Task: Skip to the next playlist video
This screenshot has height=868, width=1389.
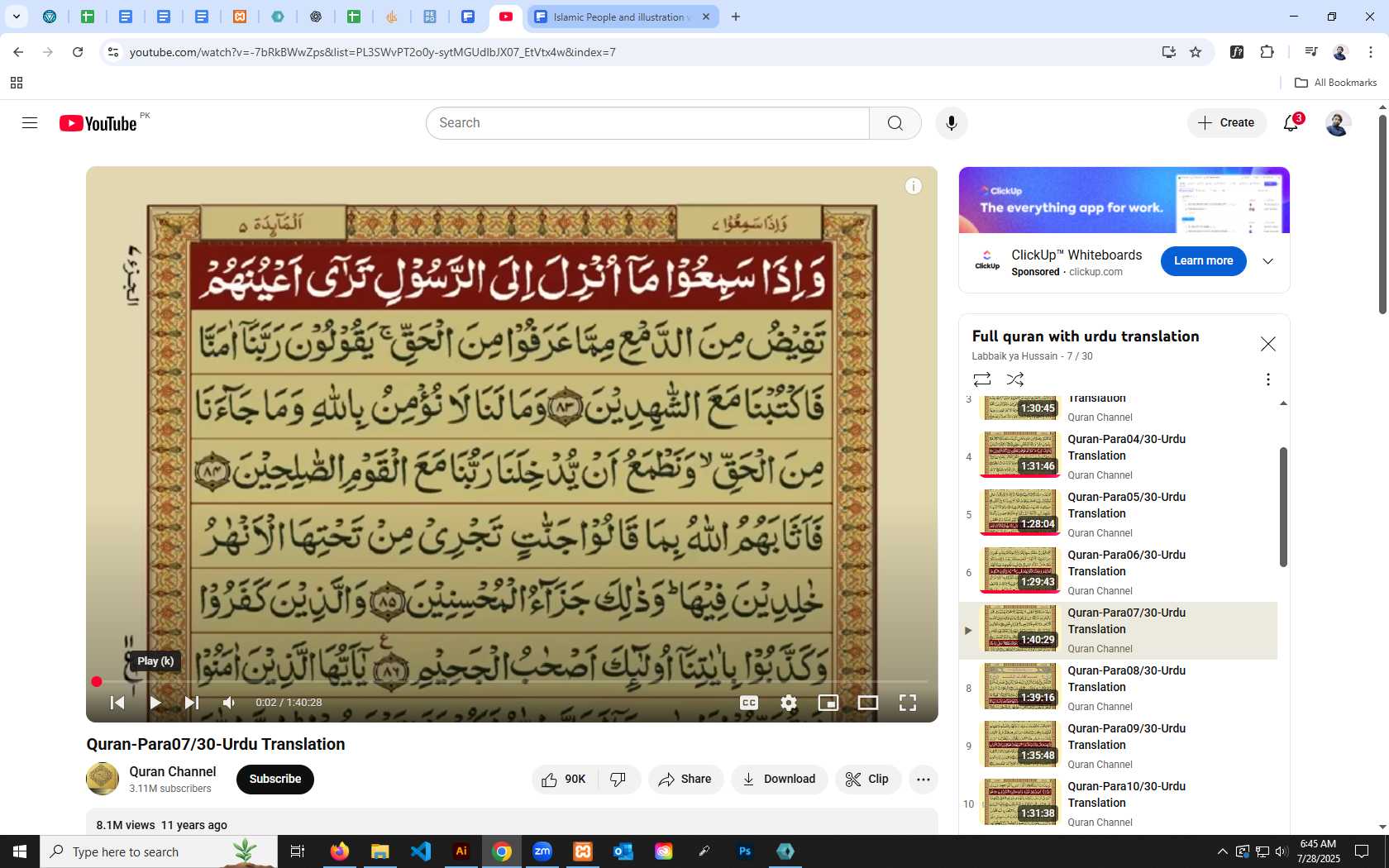Action: (x=192, y=703)
